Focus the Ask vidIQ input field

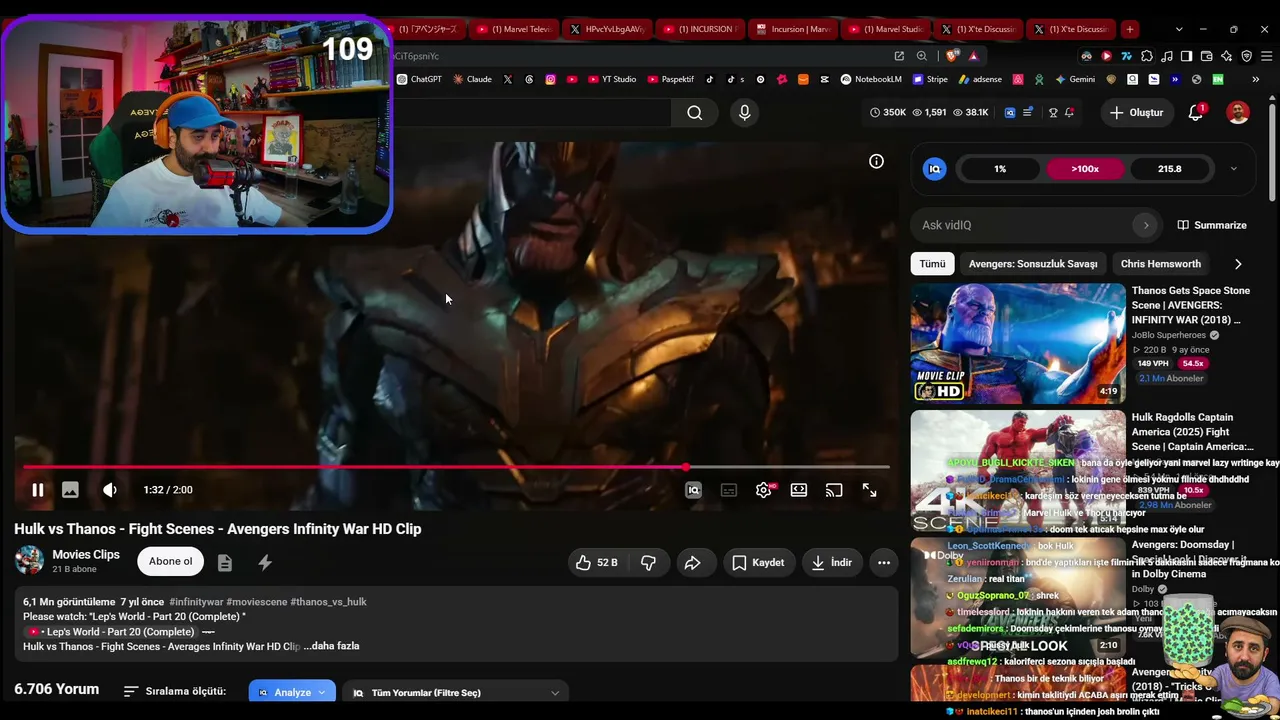(1022, 225)
